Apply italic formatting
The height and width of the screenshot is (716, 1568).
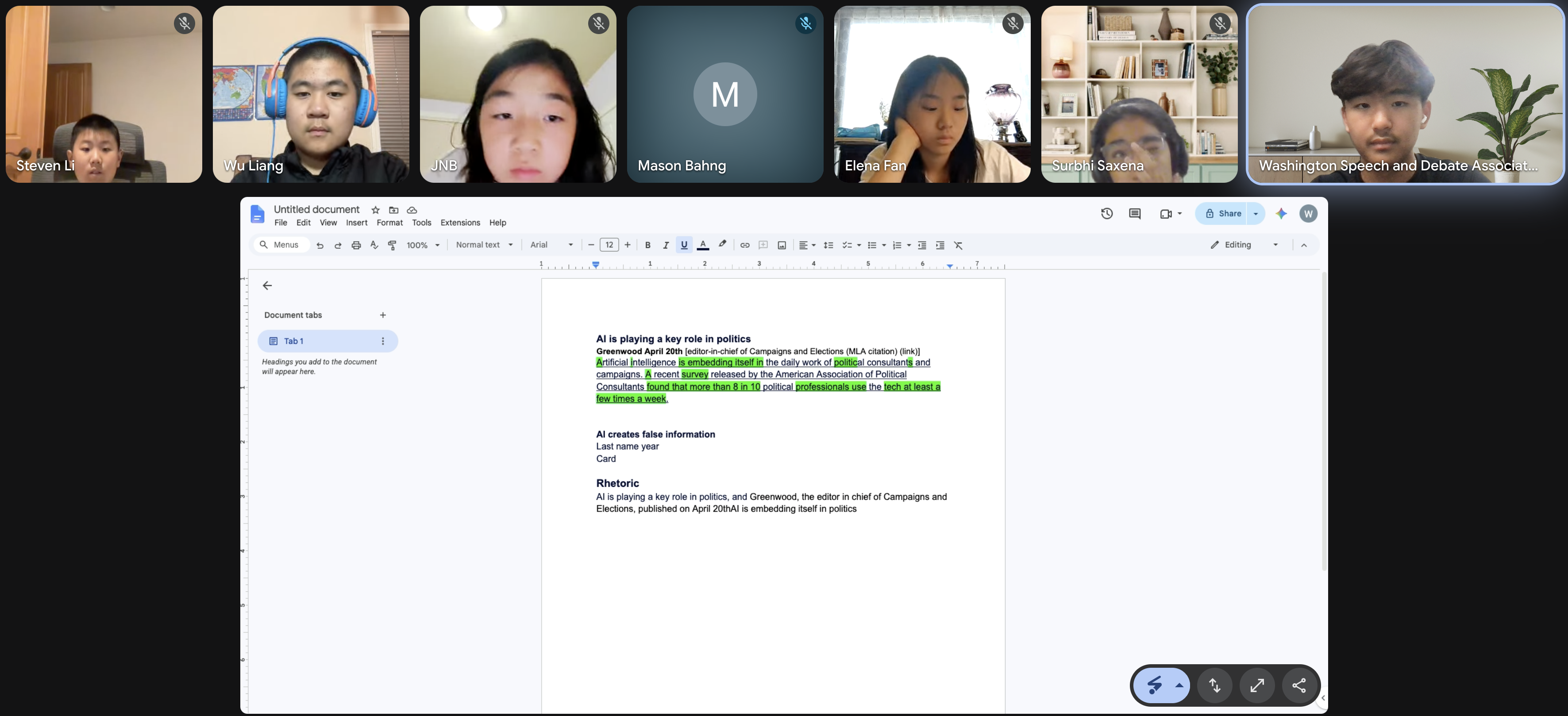[x=666, y=245]
